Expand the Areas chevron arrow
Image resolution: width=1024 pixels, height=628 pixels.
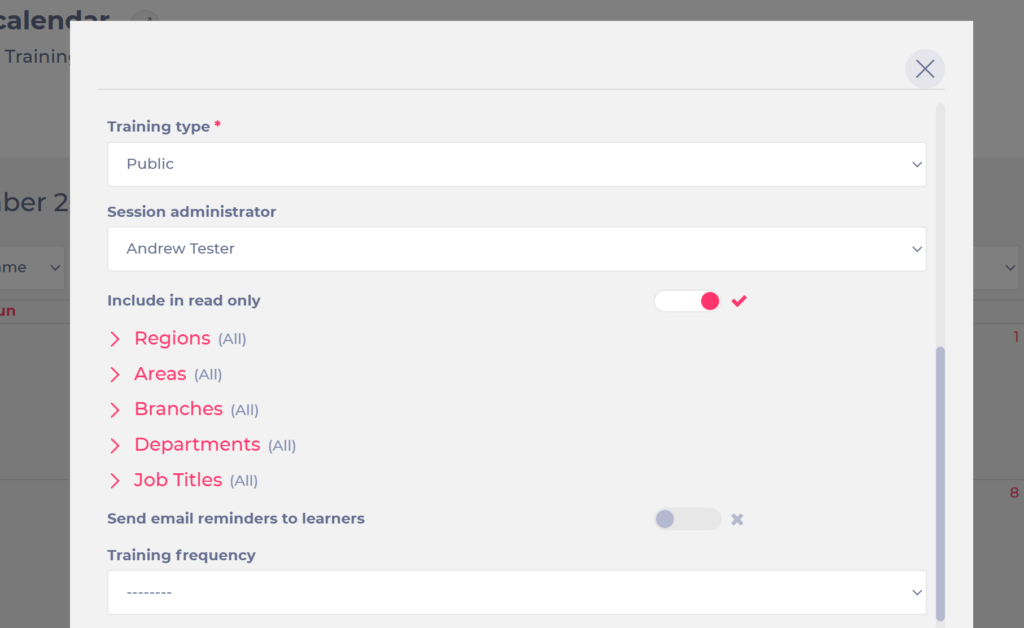click(x=115, y=374)
